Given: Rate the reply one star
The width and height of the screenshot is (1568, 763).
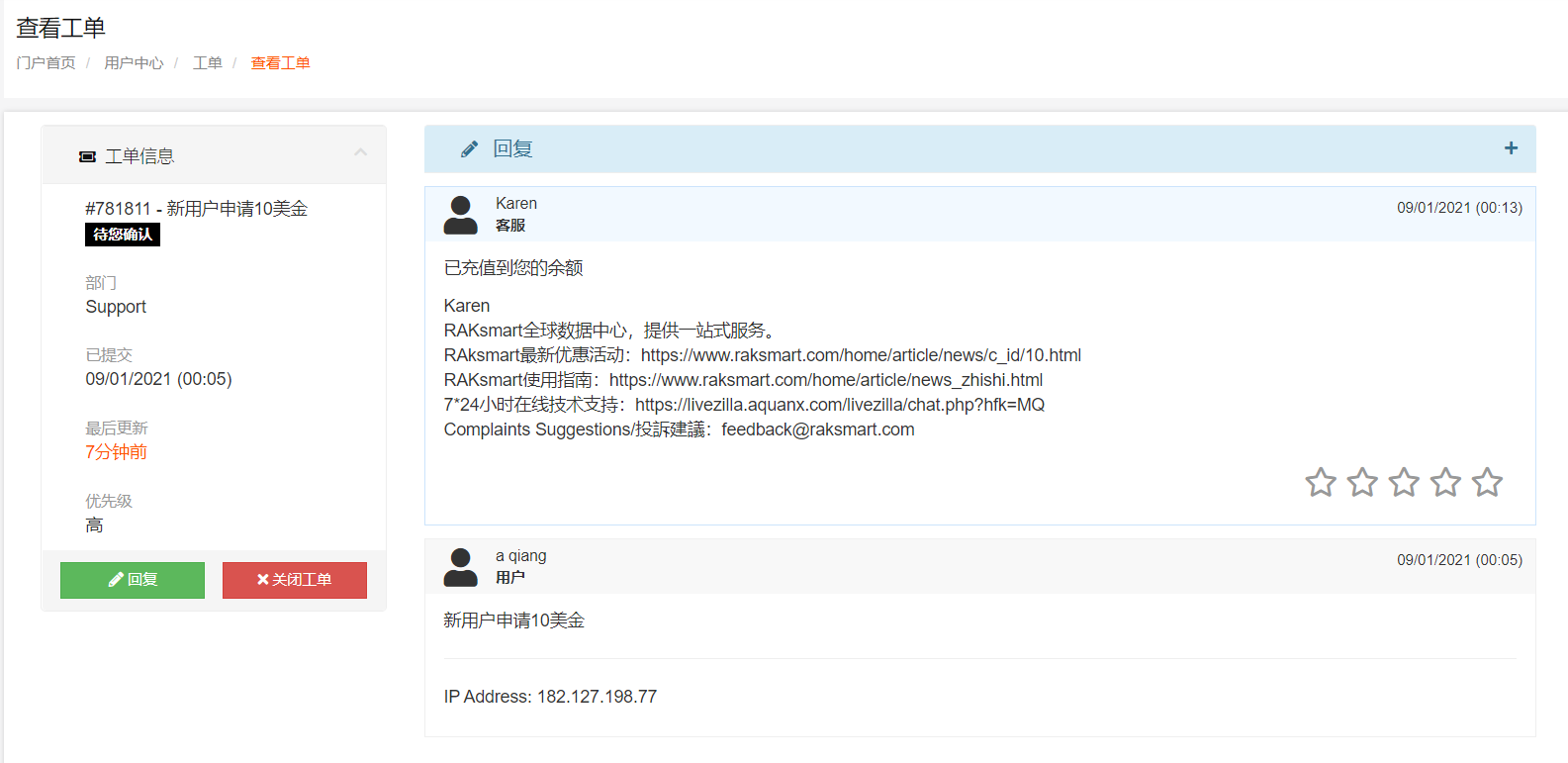Looking at the screenshot, I should 1321,483.
